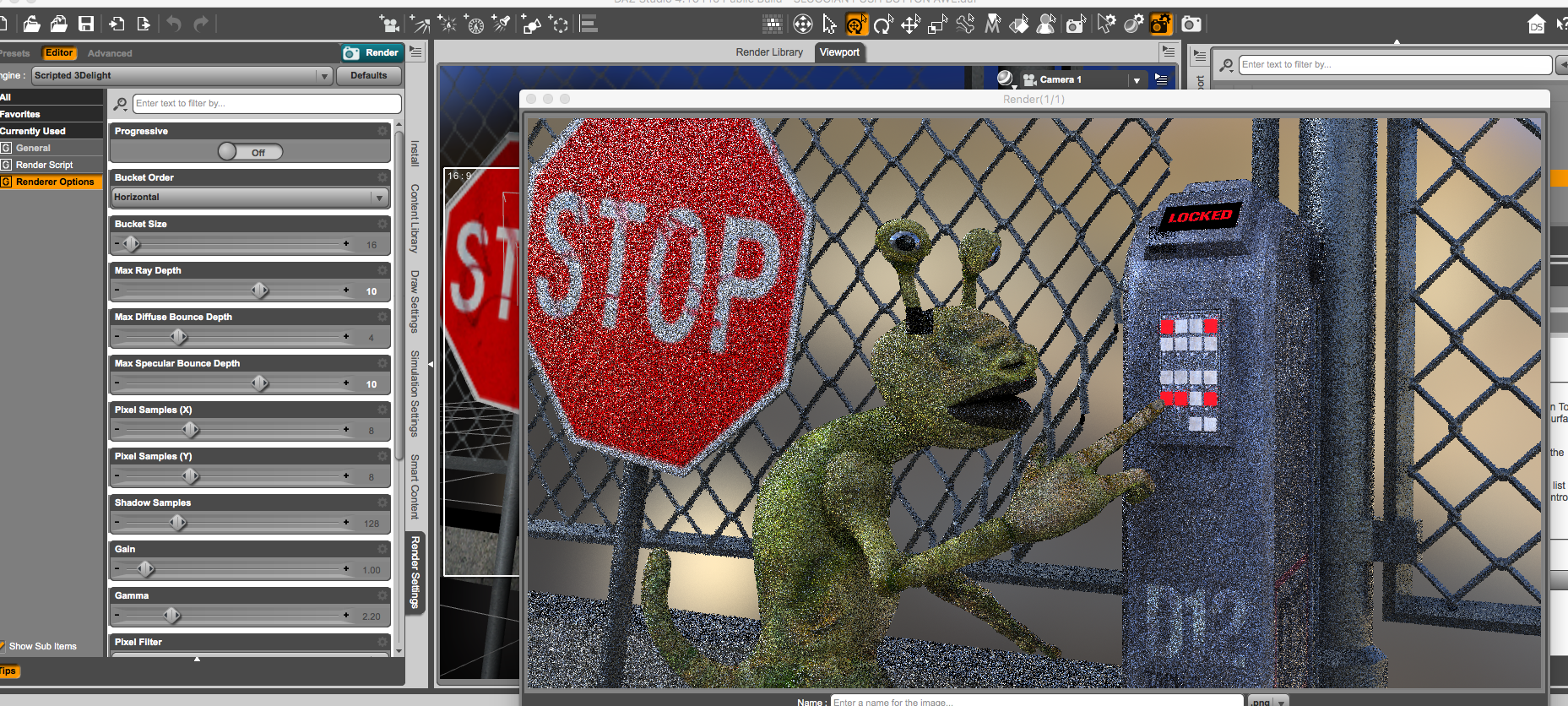Click the right pane filter text field
1568x706 pixels.
(1395, 64)
